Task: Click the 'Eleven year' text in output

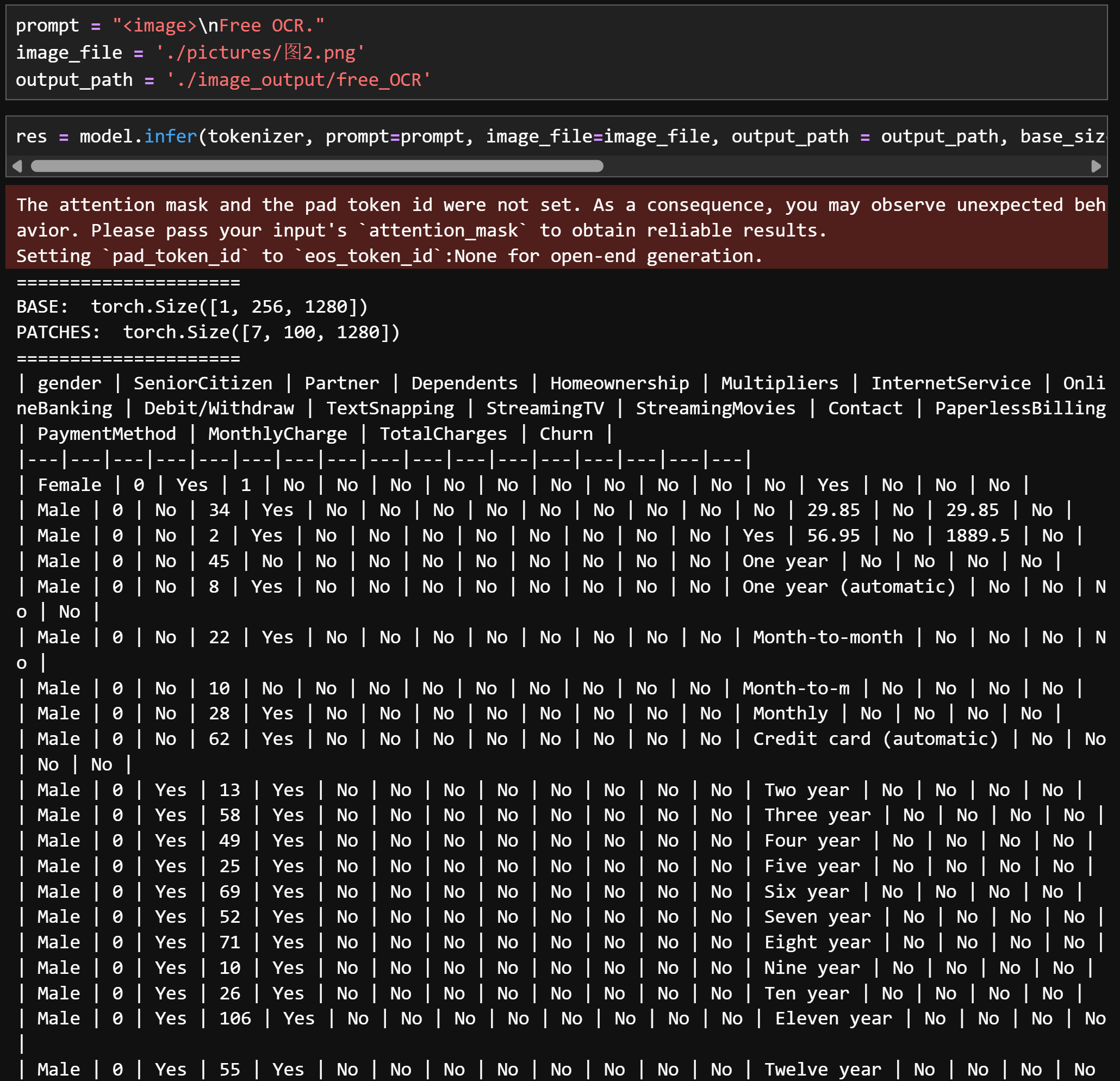Action: [833, 1018]
